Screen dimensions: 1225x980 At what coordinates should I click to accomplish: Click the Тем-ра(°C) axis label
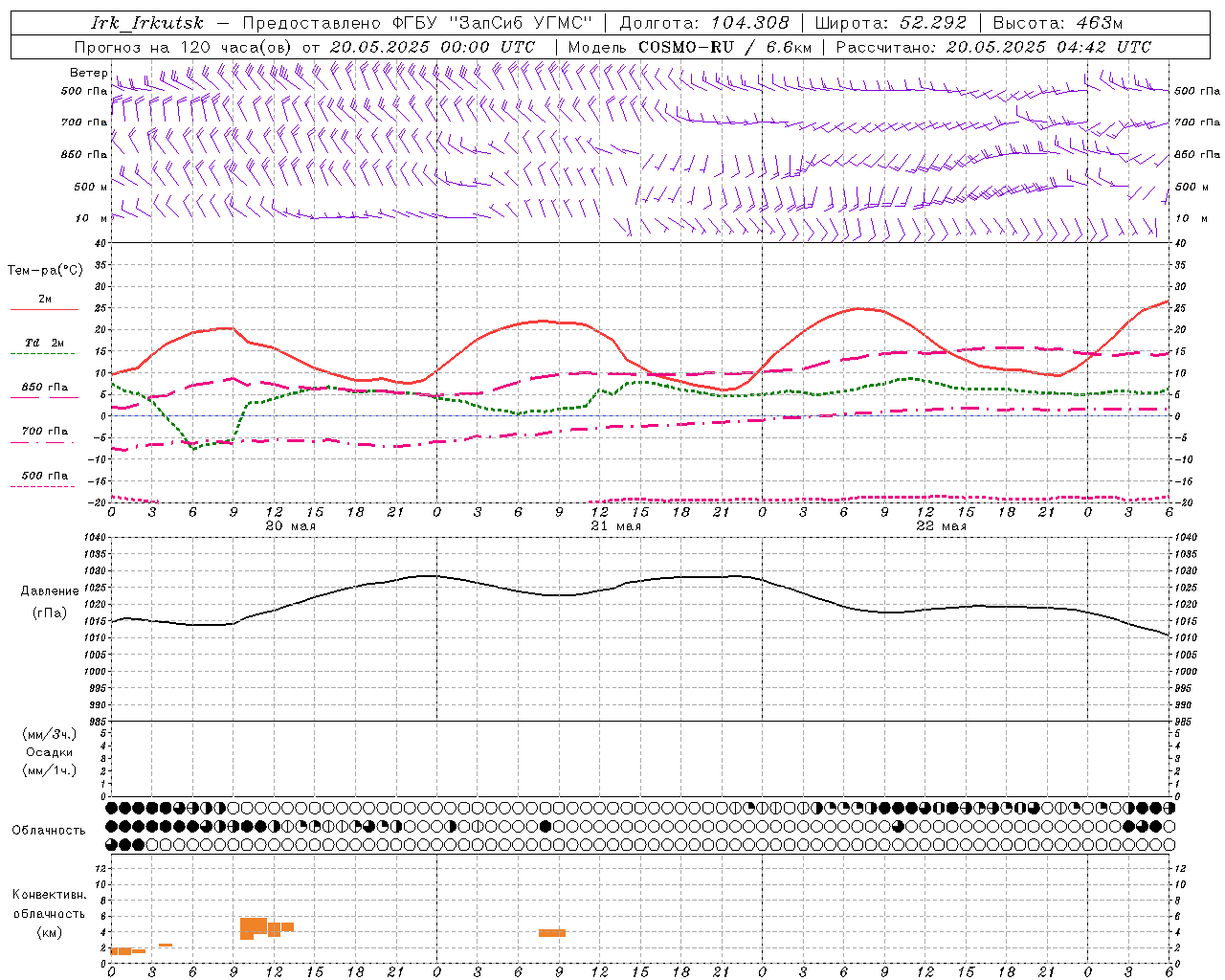pos(45,271)
